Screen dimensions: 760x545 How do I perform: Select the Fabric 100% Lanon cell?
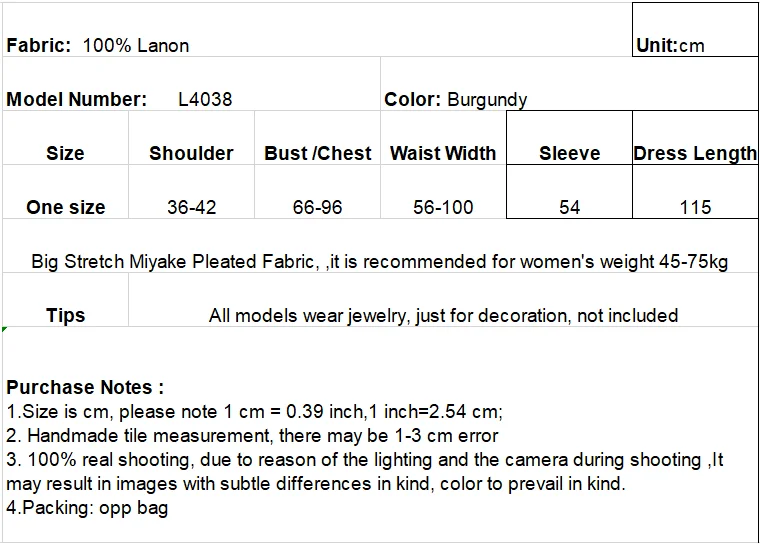coord(317,30)
